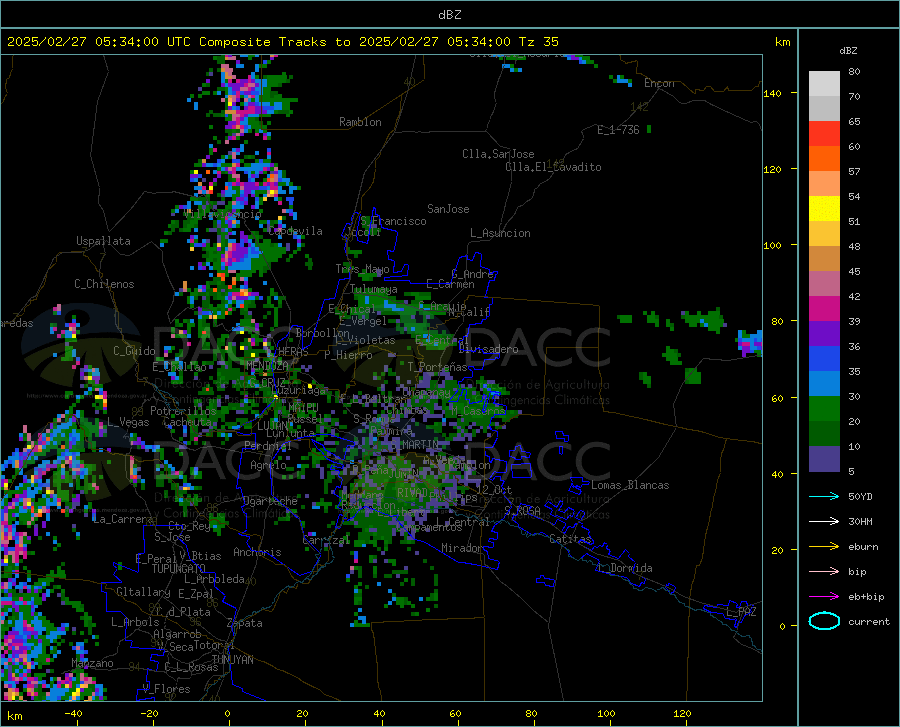Screen dimensions: 900x727
Task: Click the yellow eburn arrow in legend
Action: pos(824,546)
